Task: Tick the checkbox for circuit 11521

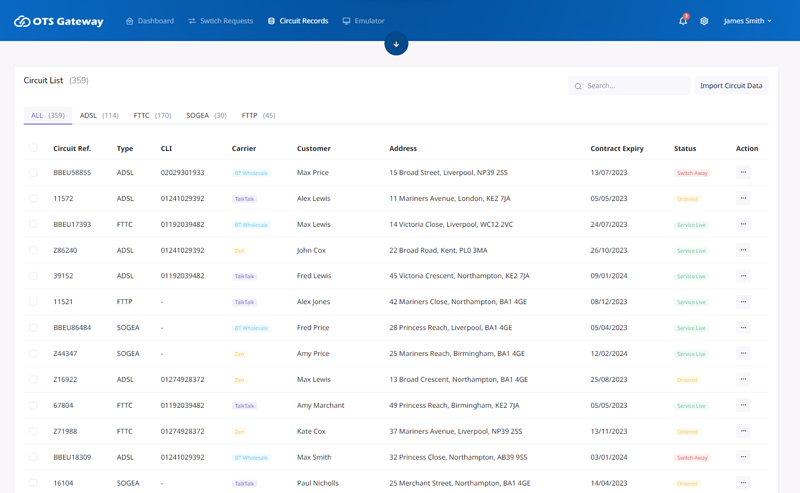Action: [33, 302]
